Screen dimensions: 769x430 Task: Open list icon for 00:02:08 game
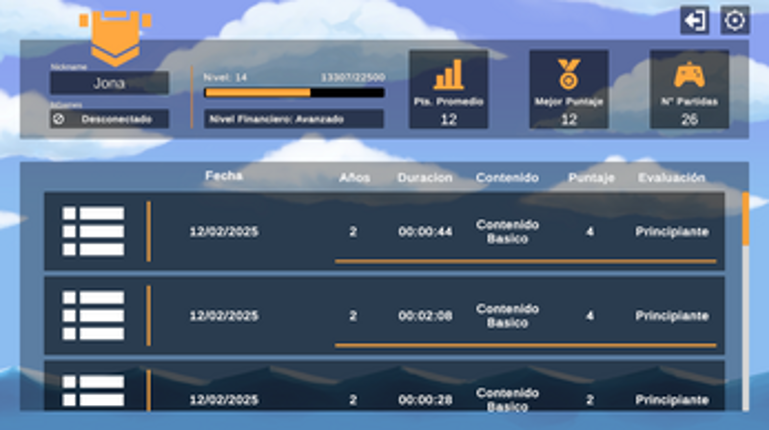pos(93,316)
